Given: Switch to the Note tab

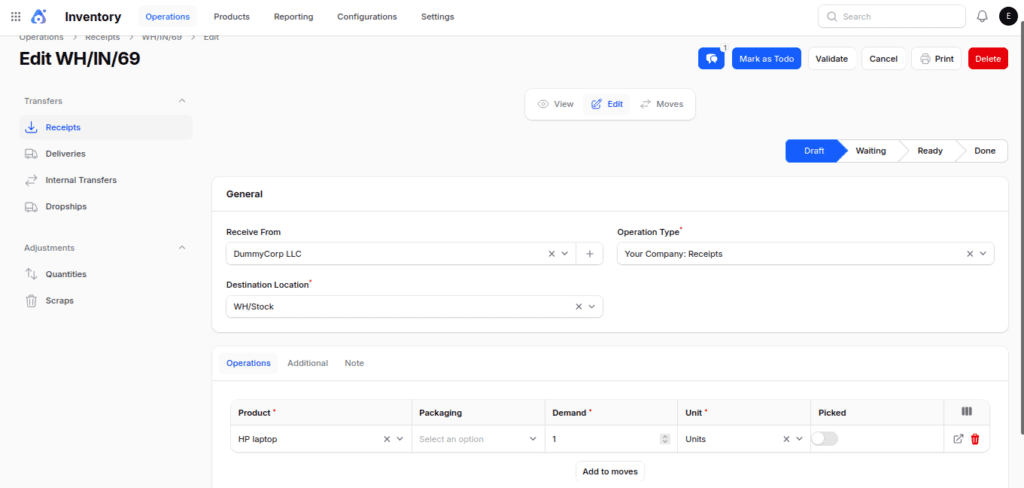Looking at the screenshot, I should coord(355,363).
